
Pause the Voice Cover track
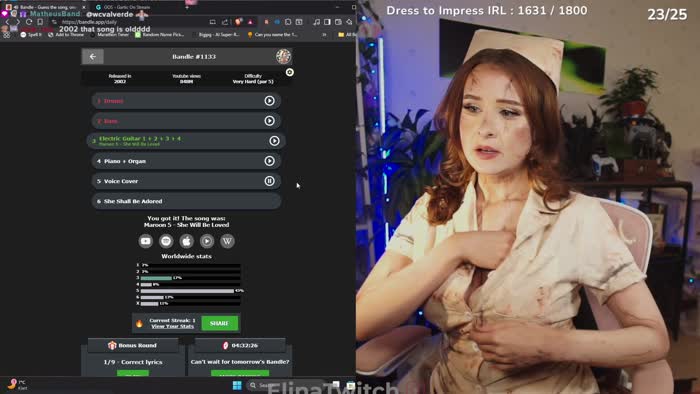tap(269, 181)
